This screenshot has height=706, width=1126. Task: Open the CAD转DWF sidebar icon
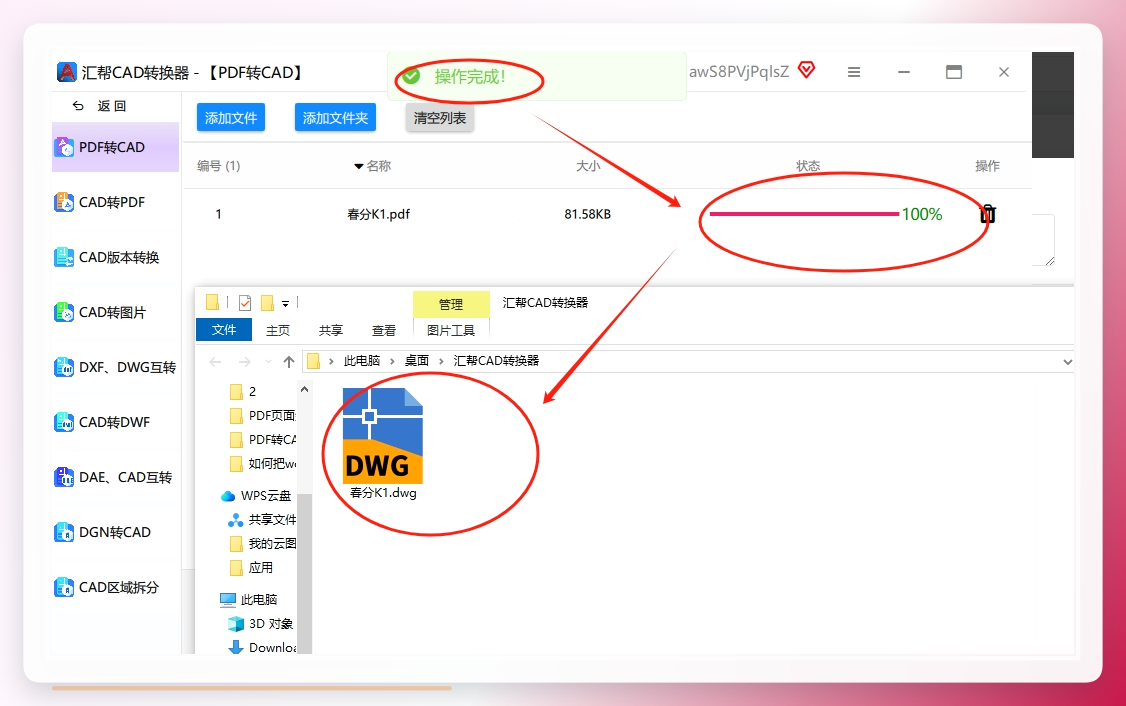pos(64,422)
